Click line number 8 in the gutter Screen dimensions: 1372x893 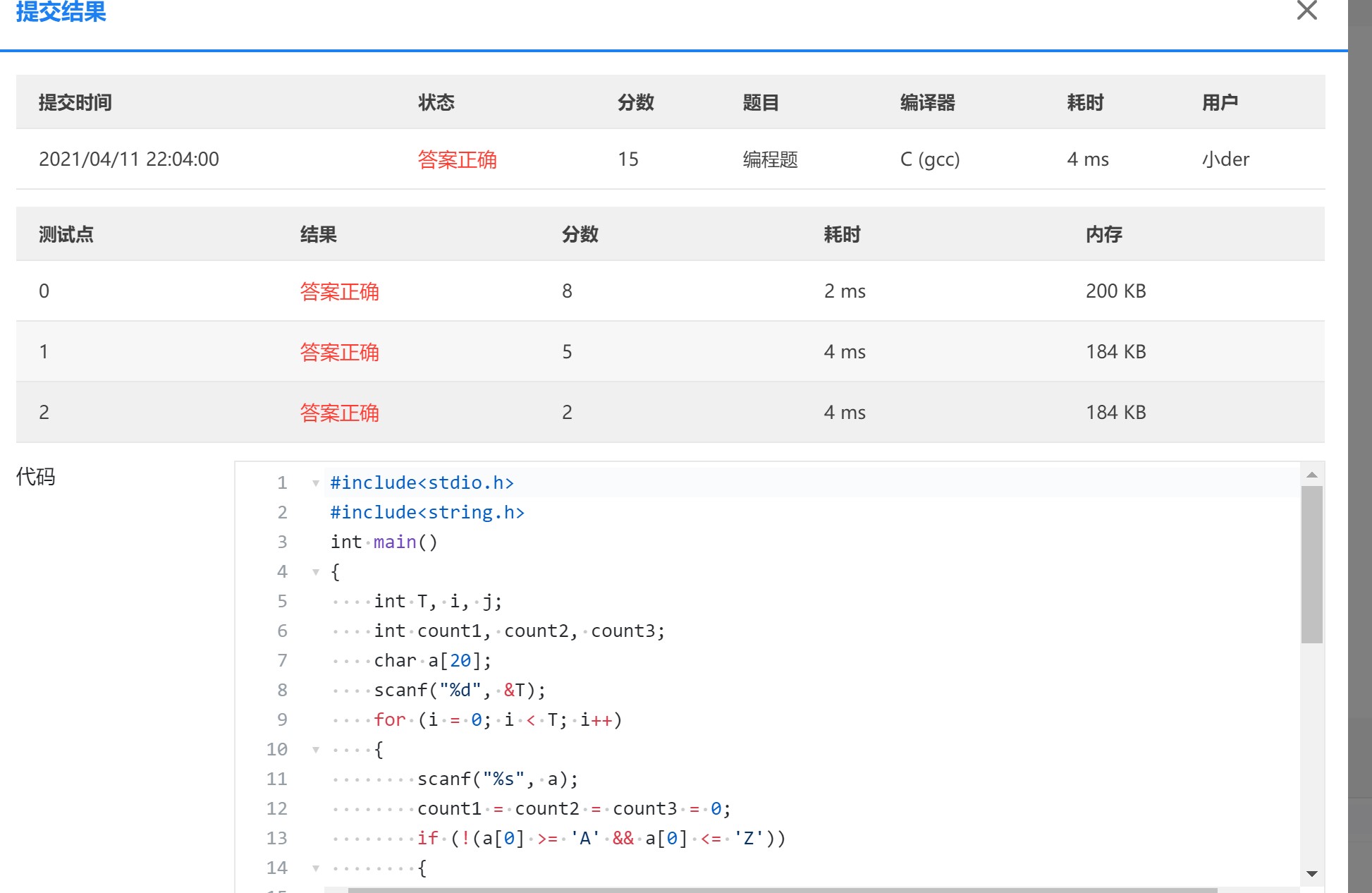(x=282, y=690)
